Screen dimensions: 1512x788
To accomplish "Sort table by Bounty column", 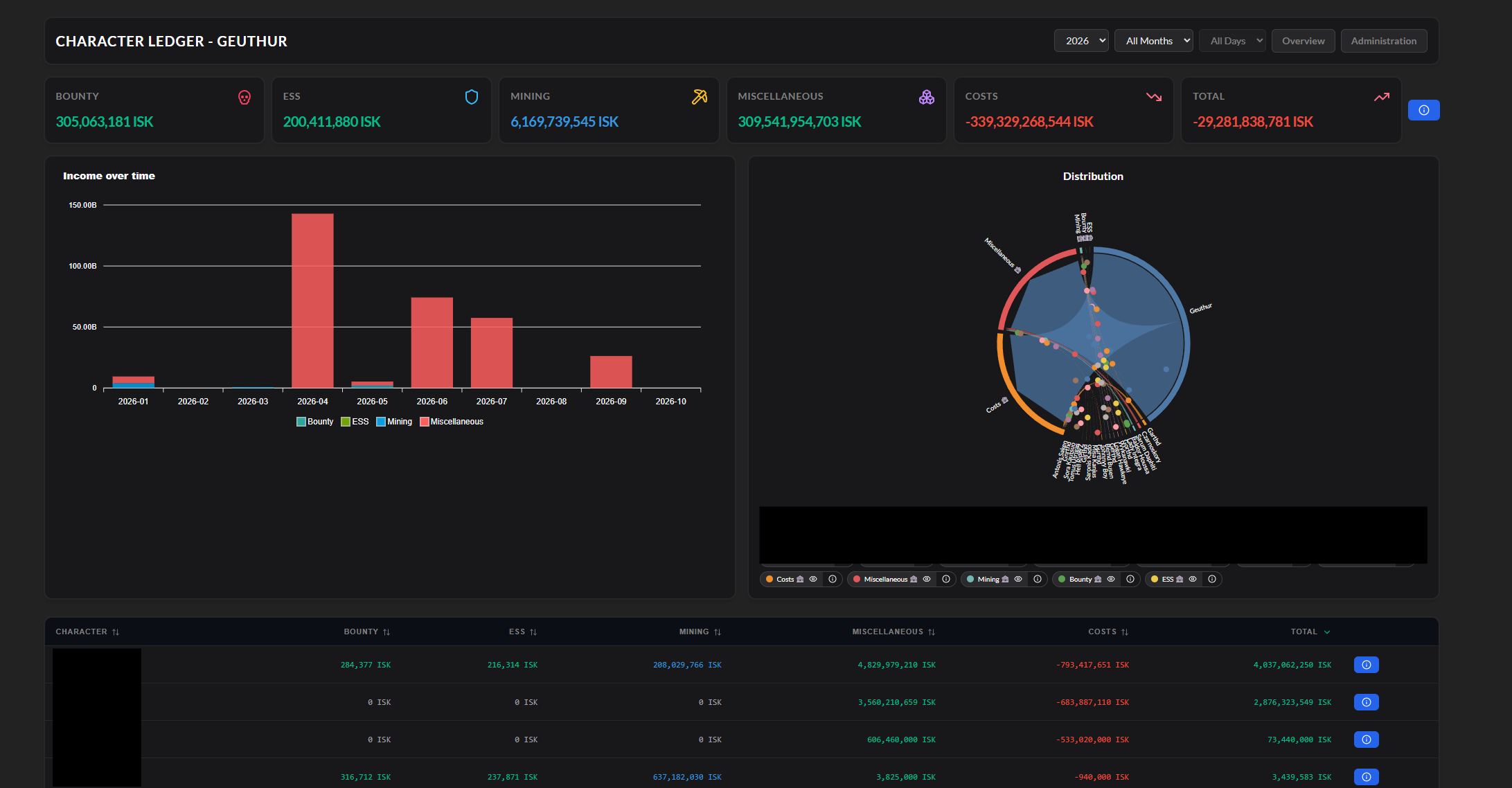I will click(367, 632).
